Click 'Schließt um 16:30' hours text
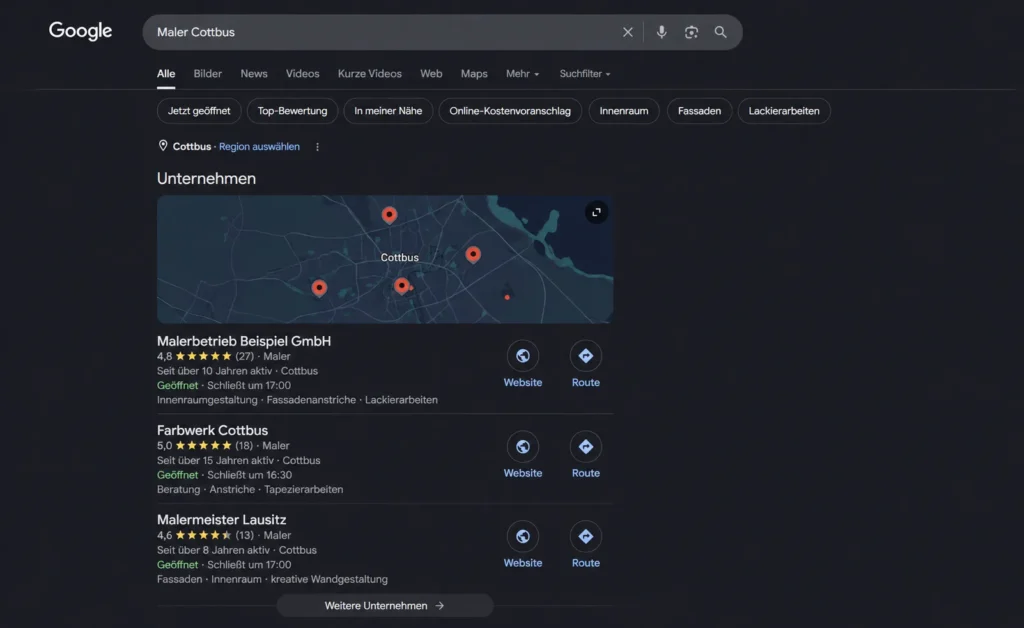Image resolution: width=1024 pixels, height=628 pixels. (x=249, y=475)
